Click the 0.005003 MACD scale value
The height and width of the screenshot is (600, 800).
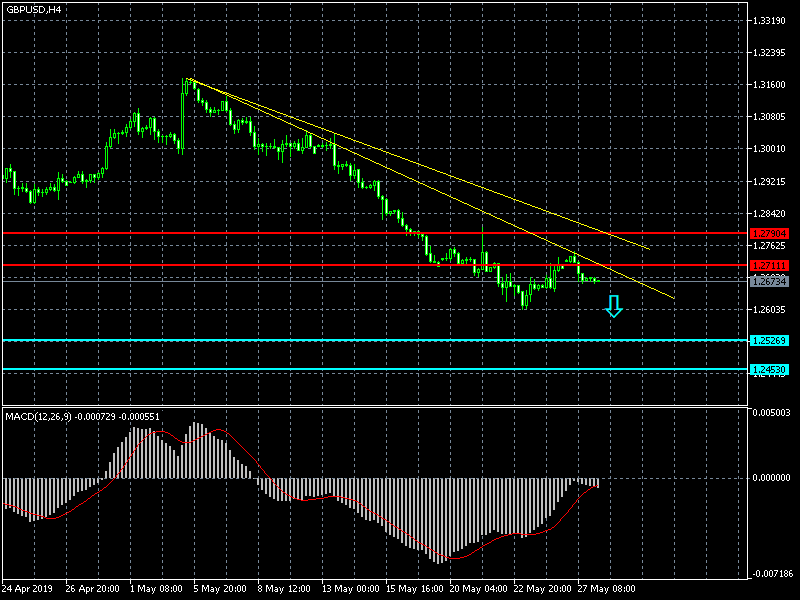771,412
